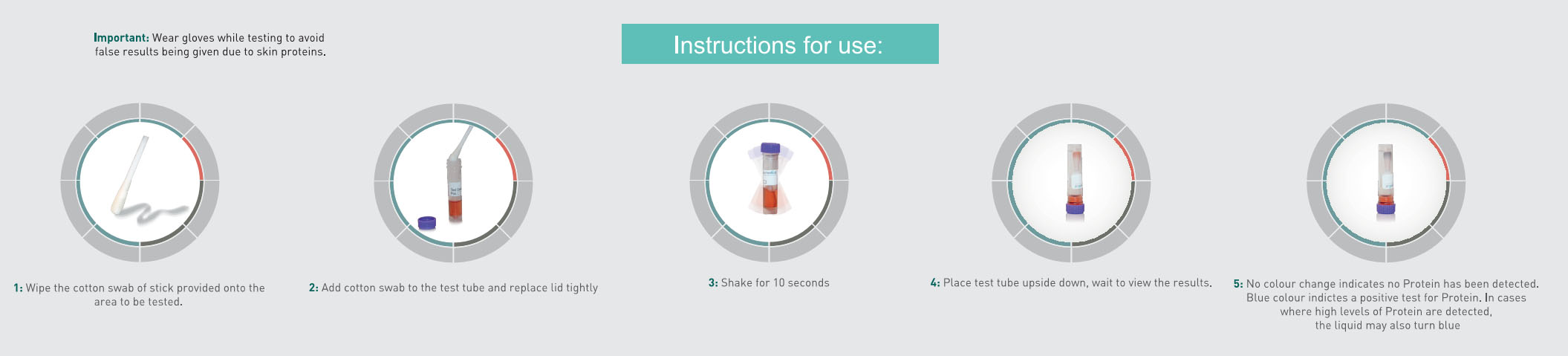1568x356 pixels.
Task: Click the step 4 place tube upside down caption
Action: 1070,283
